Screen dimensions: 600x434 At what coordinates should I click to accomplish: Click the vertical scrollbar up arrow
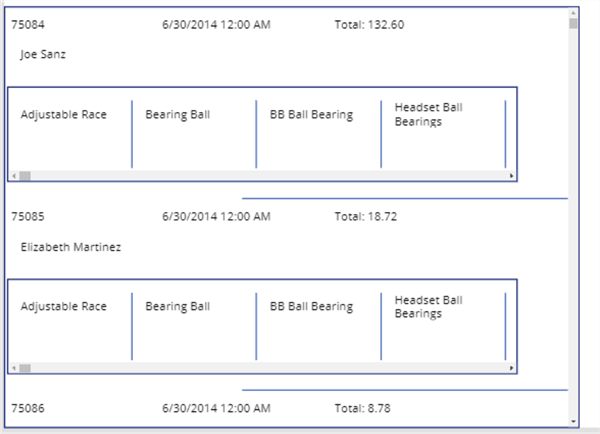573,11
